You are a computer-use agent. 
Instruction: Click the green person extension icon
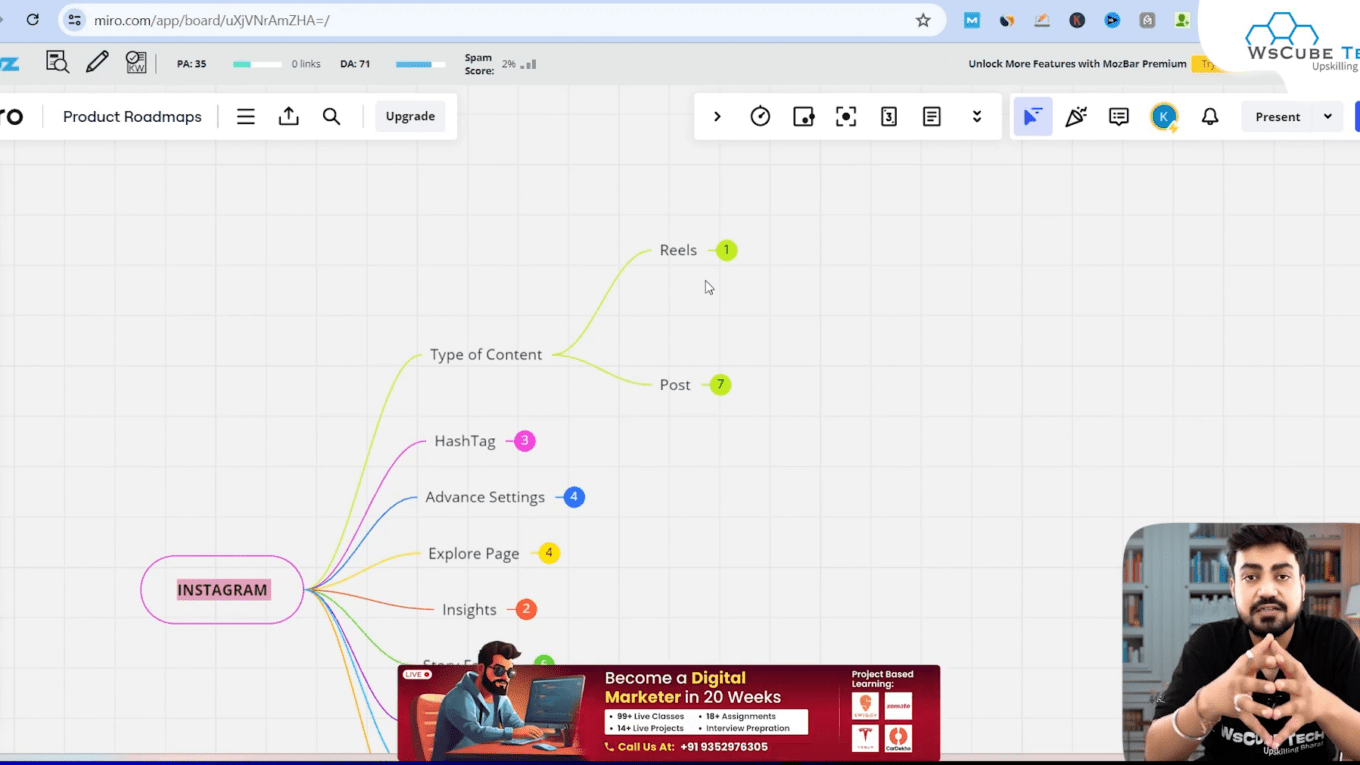1182,20
